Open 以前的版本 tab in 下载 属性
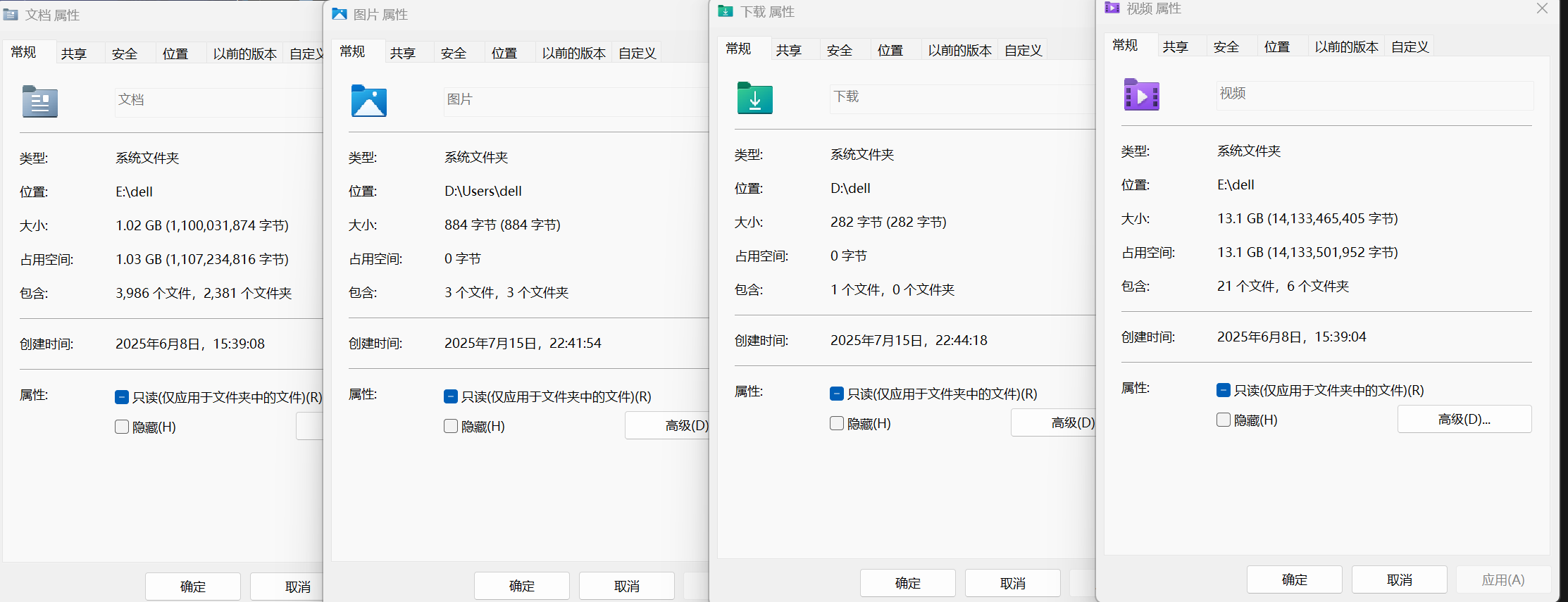1568x602 pixels. pyautogui.click(x=960, y=50)
